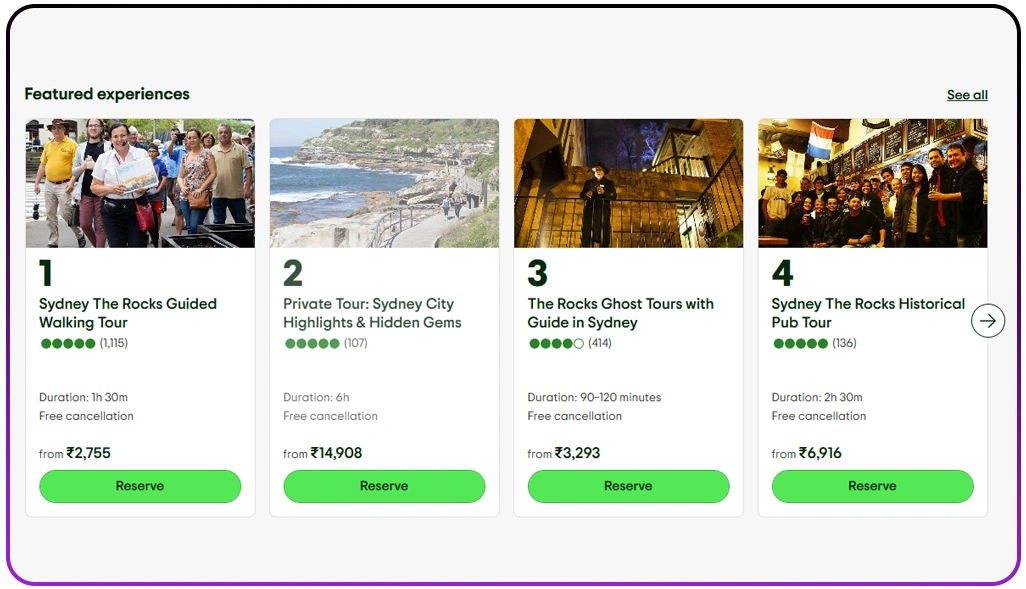Open the pub tour group photo
Image resolution: width=1026 pixels, height=589 pixels.
tap(872, 183)
